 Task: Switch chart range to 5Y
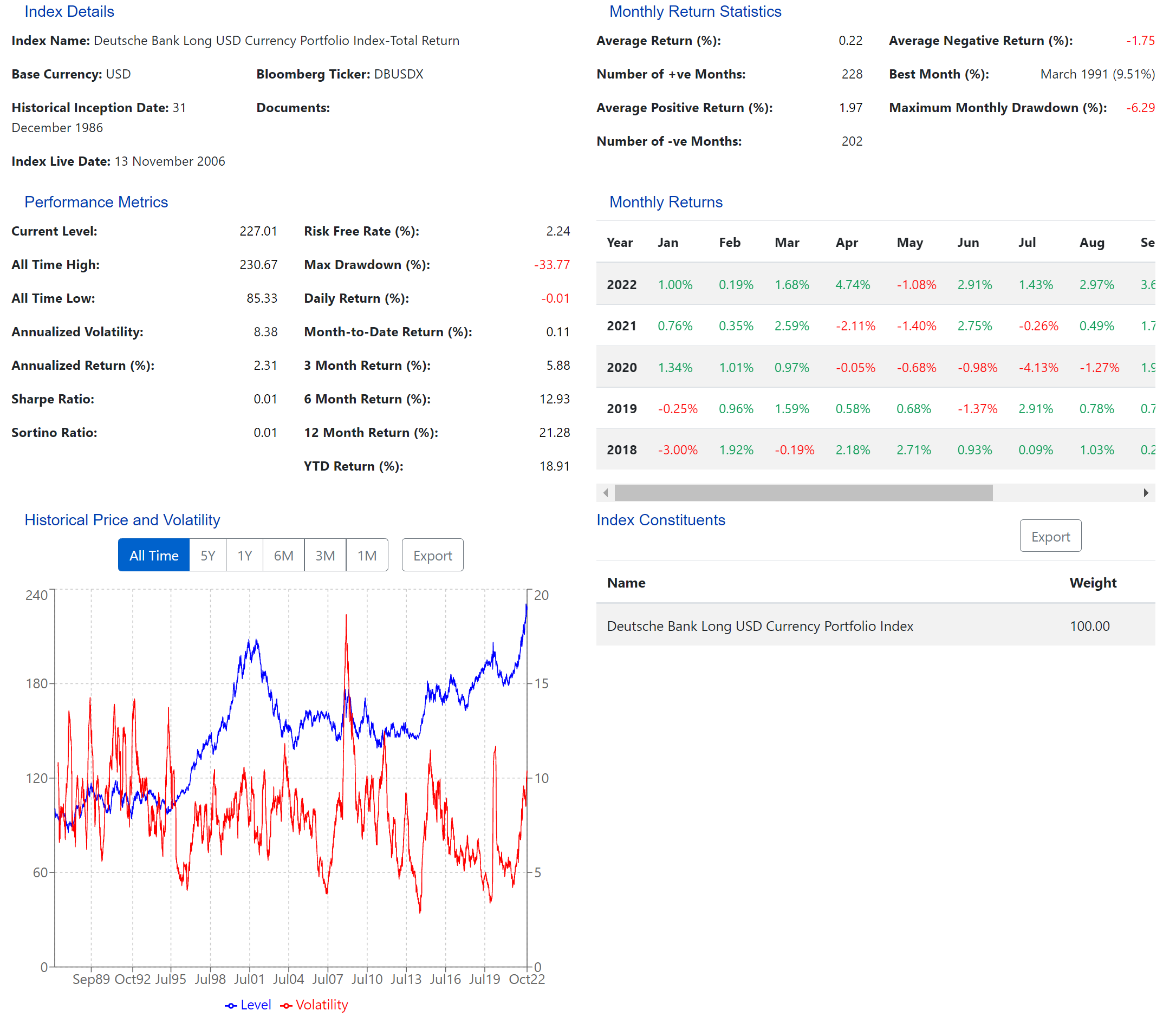(x=207, y=555)
